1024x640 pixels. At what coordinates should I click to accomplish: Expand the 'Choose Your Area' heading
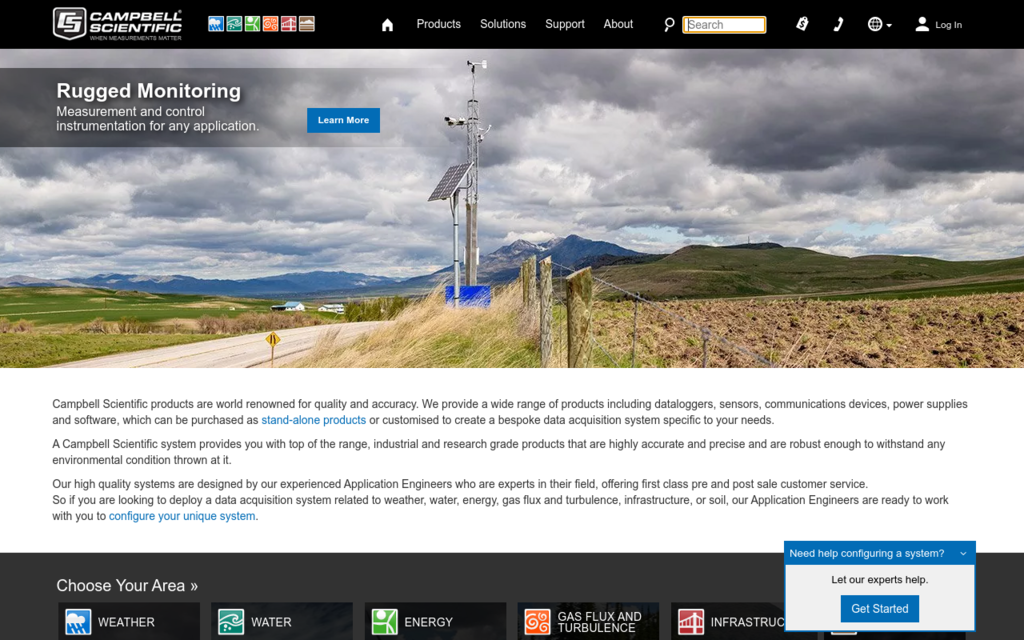(x=127, y=585)
